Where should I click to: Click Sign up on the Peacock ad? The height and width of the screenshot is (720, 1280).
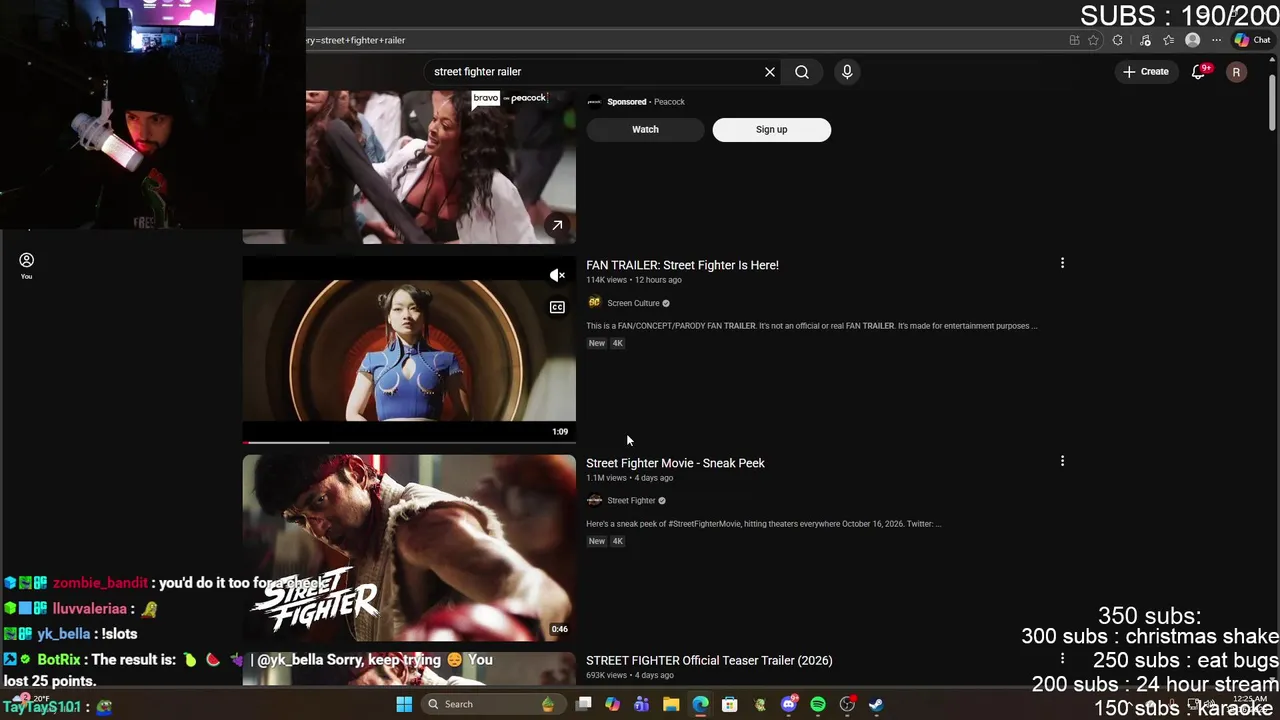[771, 129]
